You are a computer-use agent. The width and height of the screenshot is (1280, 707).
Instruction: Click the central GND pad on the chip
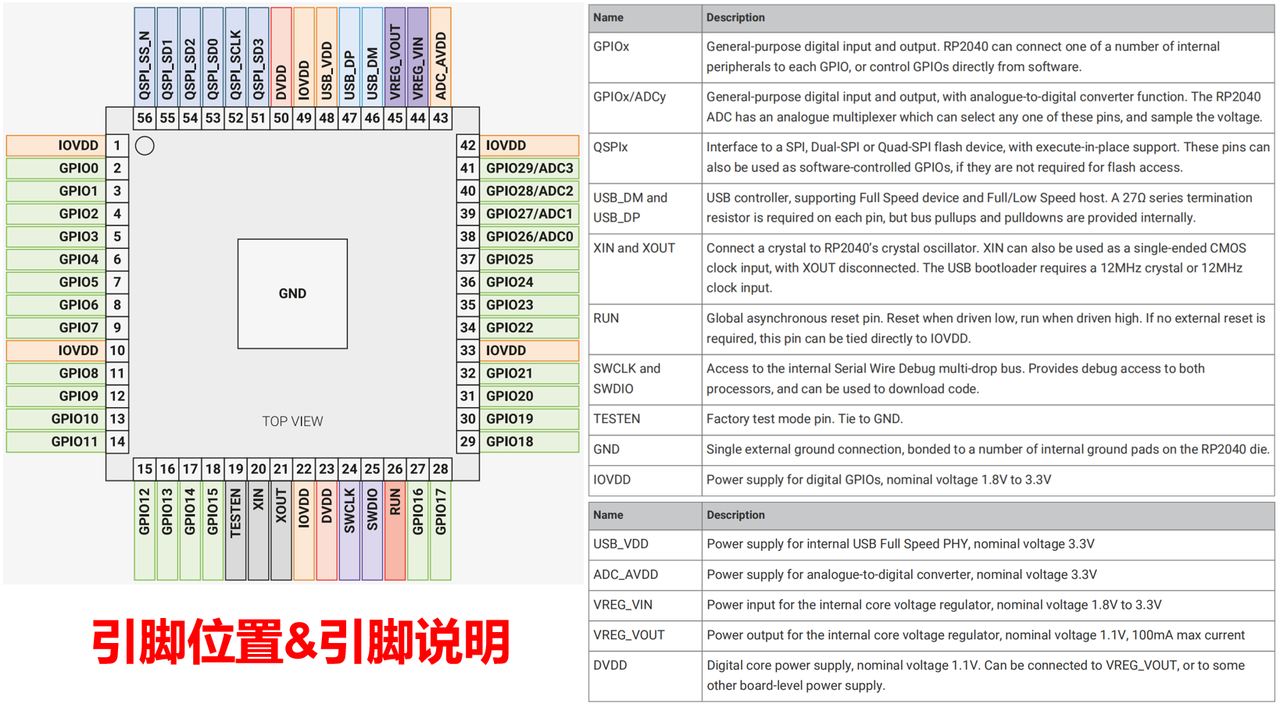point(292,293)
